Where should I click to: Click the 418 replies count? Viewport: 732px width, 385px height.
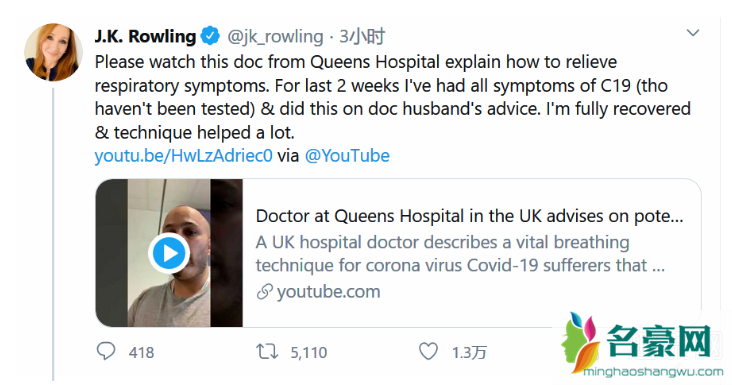pos(141,352)
